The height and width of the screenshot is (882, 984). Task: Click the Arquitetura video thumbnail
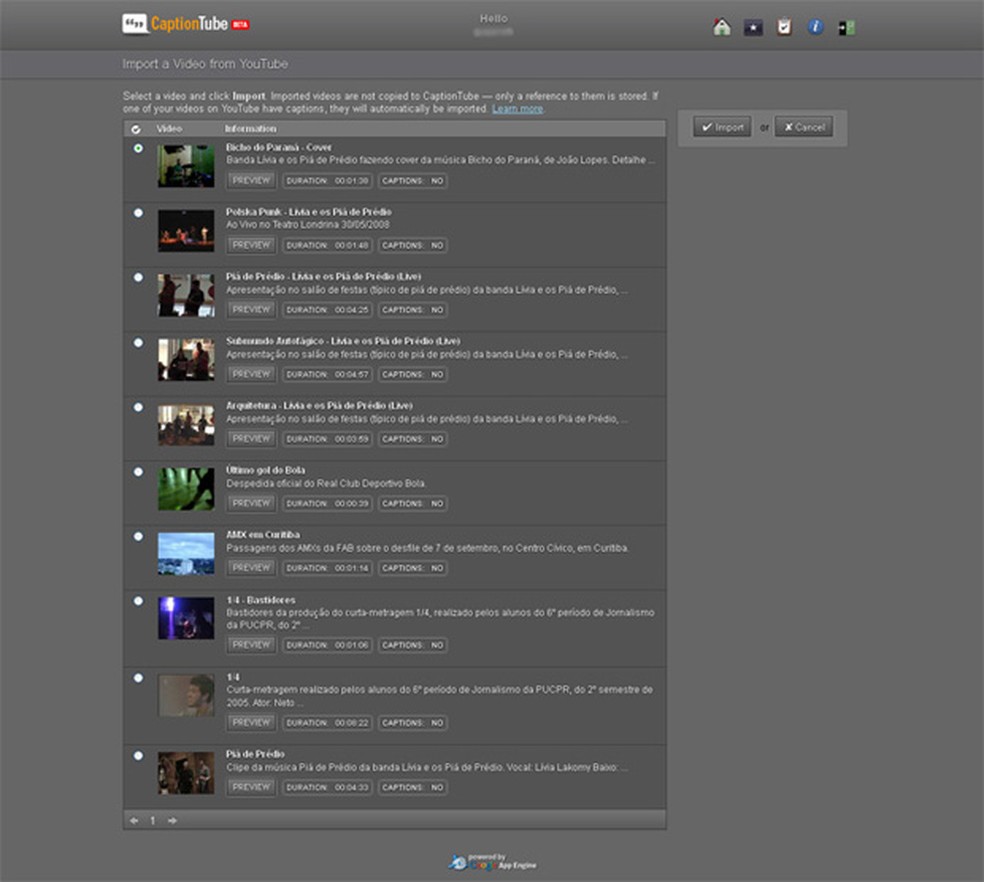pos(186,425)
